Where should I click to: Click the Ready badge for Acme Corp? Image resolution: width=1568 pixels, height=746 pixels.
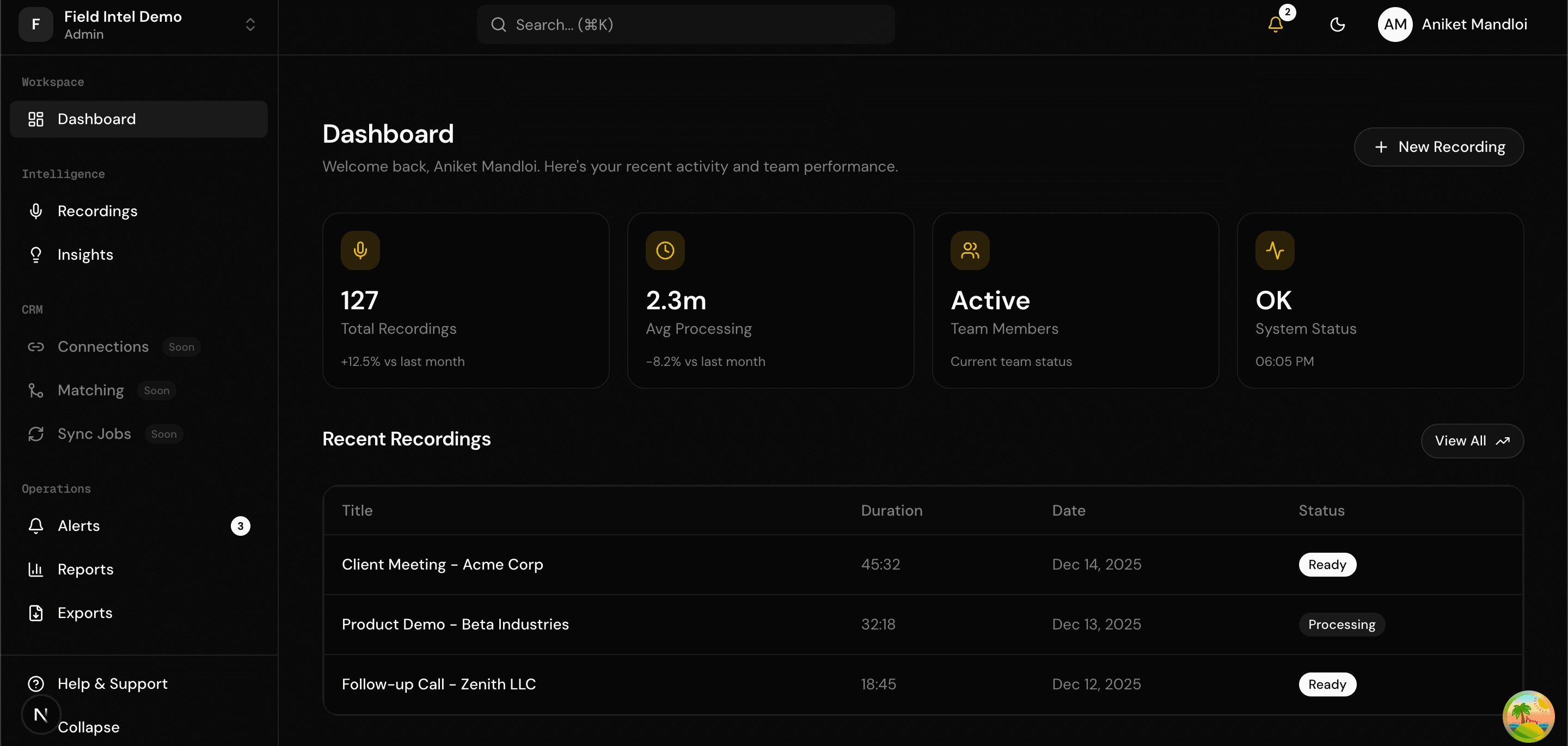[1327, 565]
